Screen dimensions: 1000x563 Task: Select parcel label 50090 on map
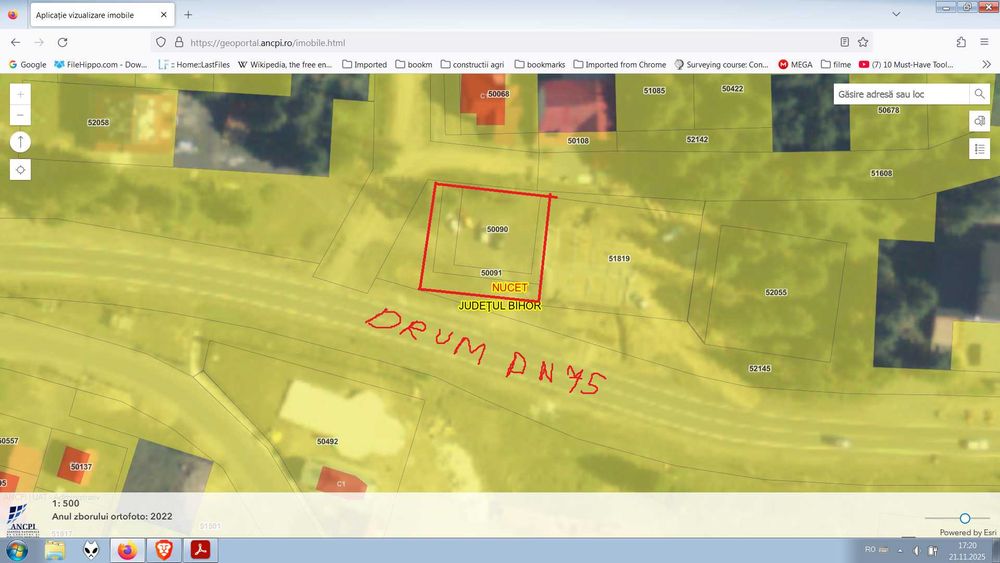pos(497,229)
